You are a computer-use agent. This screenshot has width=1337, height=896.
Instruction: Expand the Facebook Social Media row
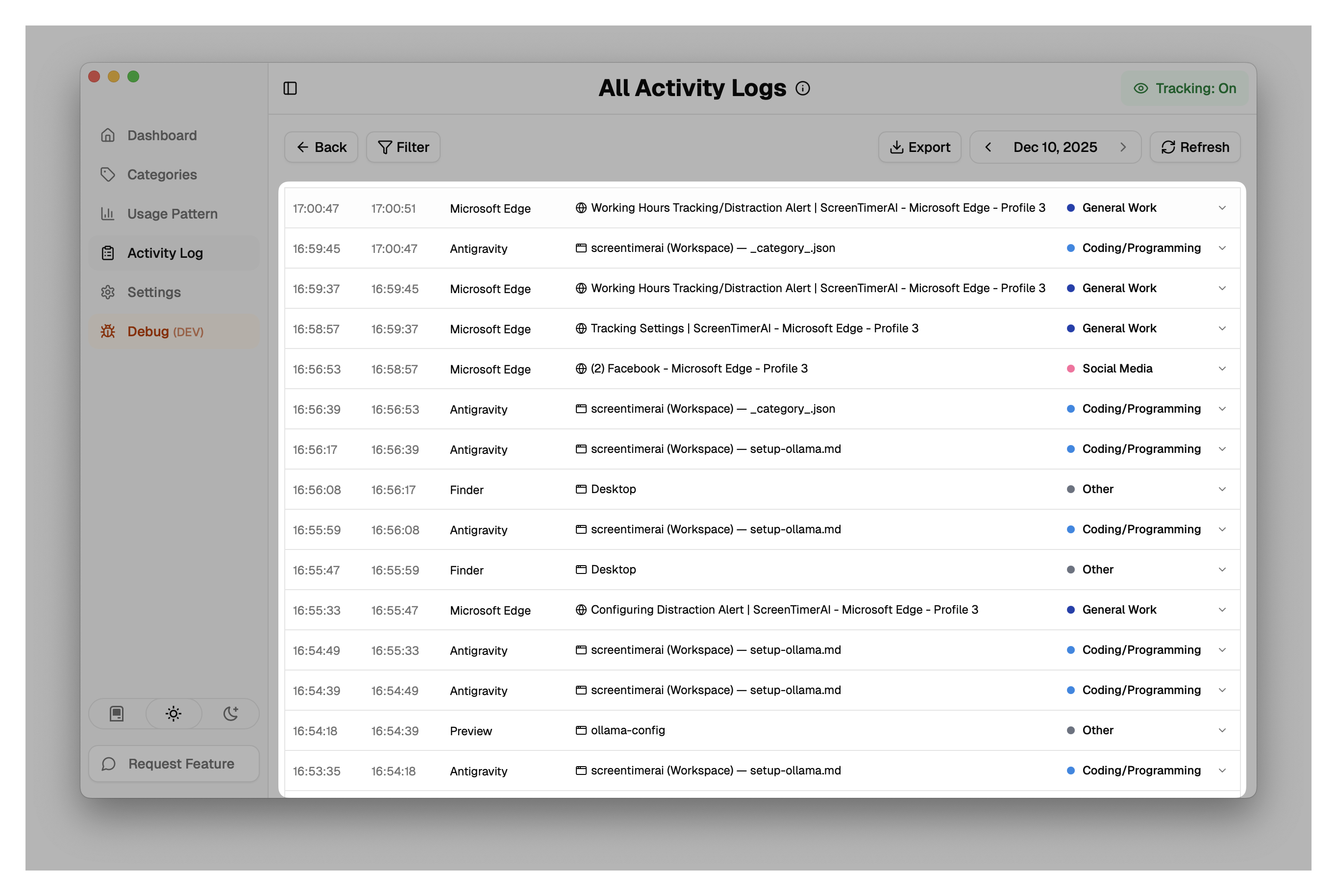[1222, 369]
